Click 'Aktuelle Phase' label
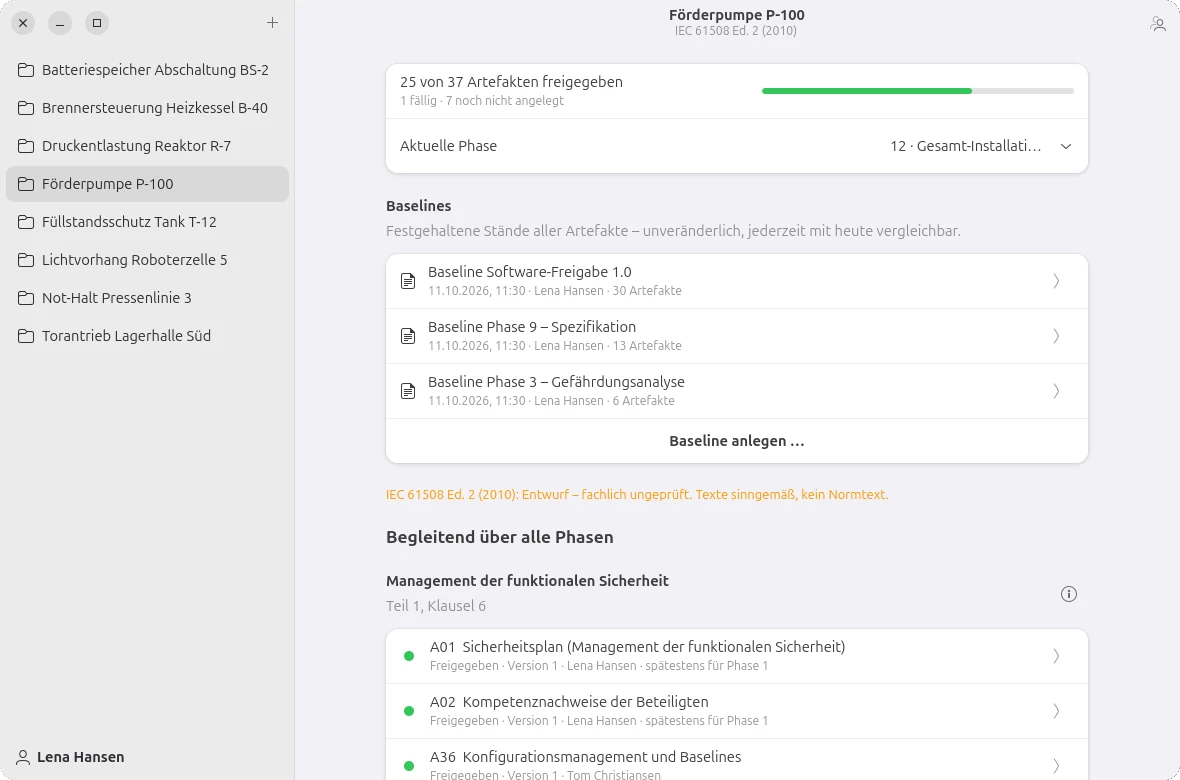1180x780 pixels. [x=449, y=146]
